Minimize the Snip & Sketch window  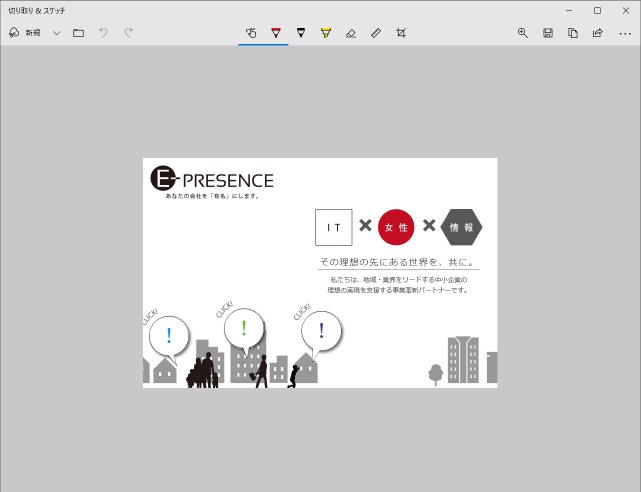pyautogui.click(x=569, y=11)
